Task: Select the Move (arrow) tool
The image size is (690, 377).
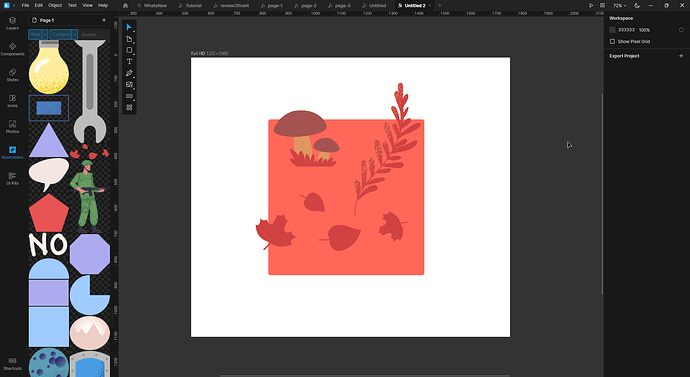Action: coord(129,27)
